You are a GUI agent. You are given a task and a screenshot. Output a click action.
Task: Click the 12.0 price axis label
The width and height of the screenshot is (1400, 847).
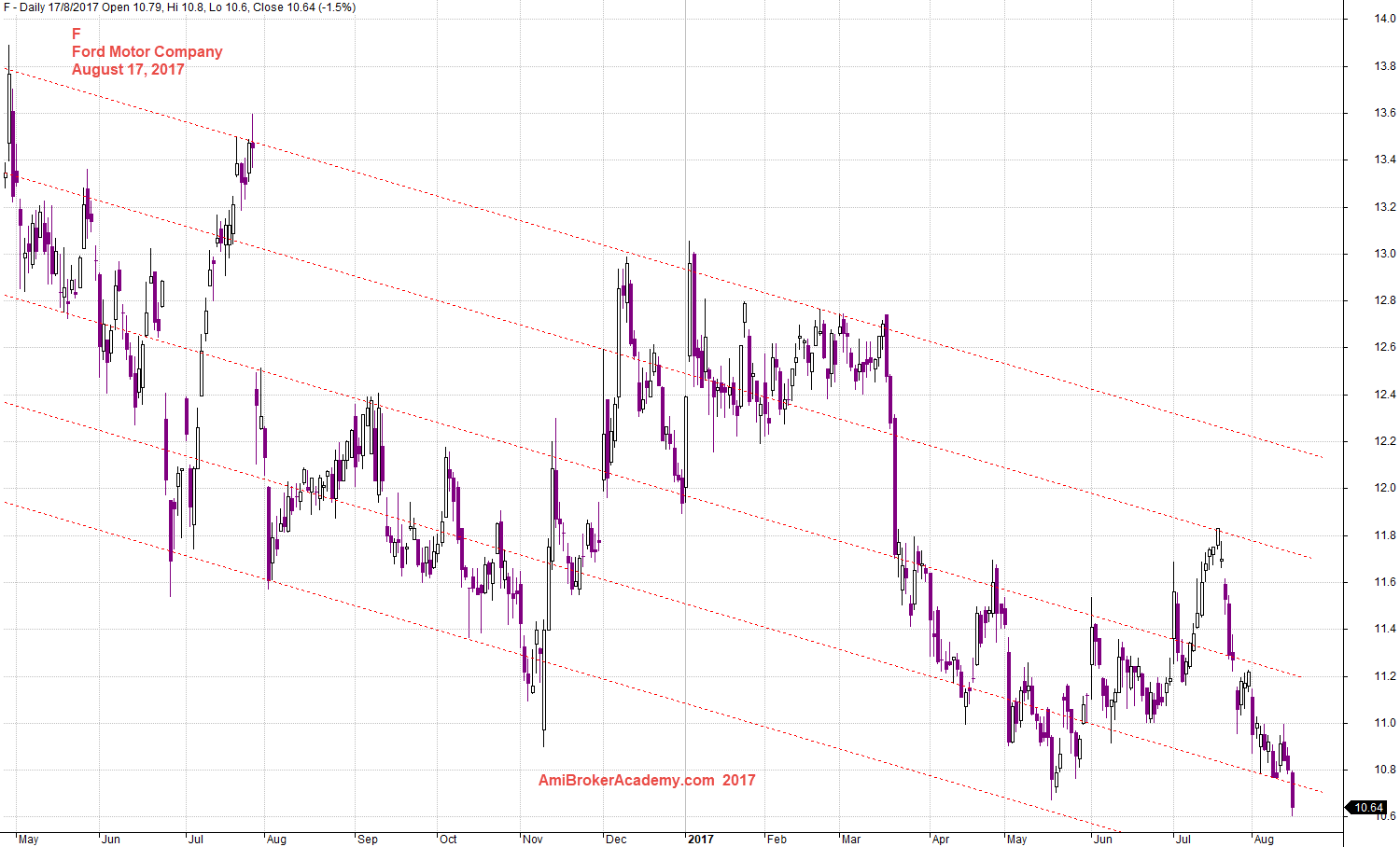point(1384,488)
